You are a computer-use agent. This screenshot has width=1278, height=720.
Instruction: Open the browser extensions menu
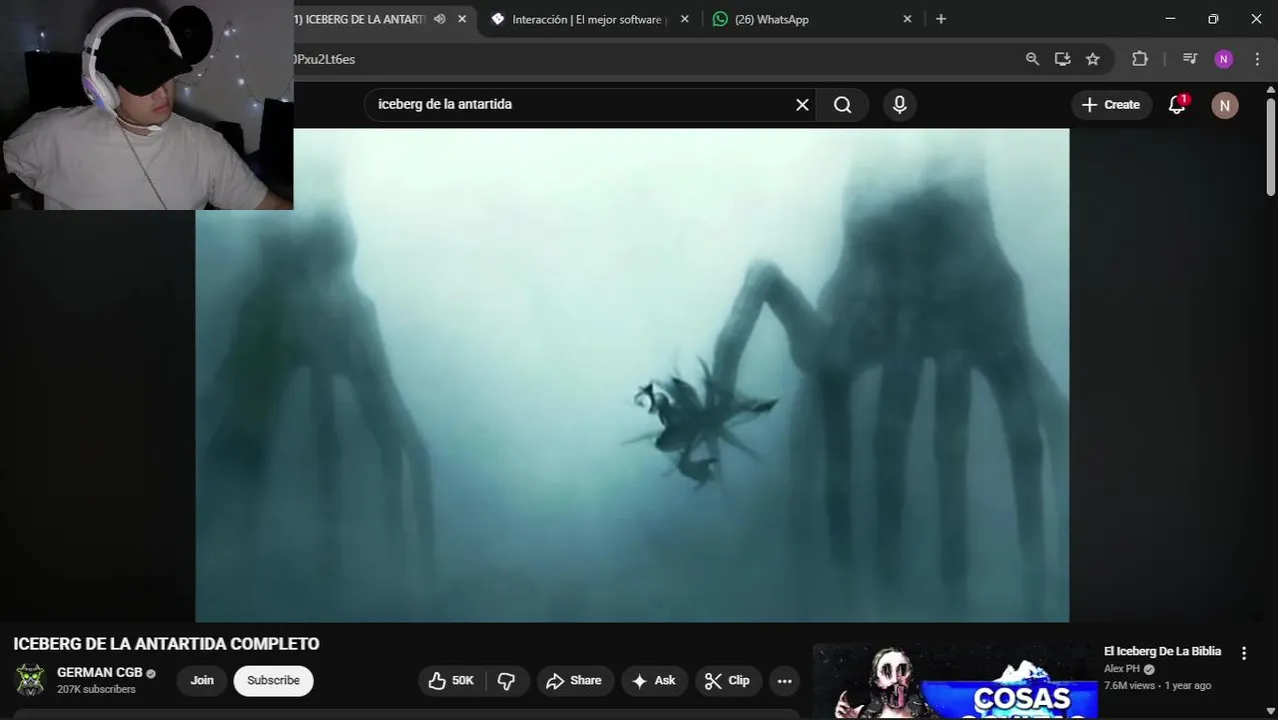(1140, 59)
